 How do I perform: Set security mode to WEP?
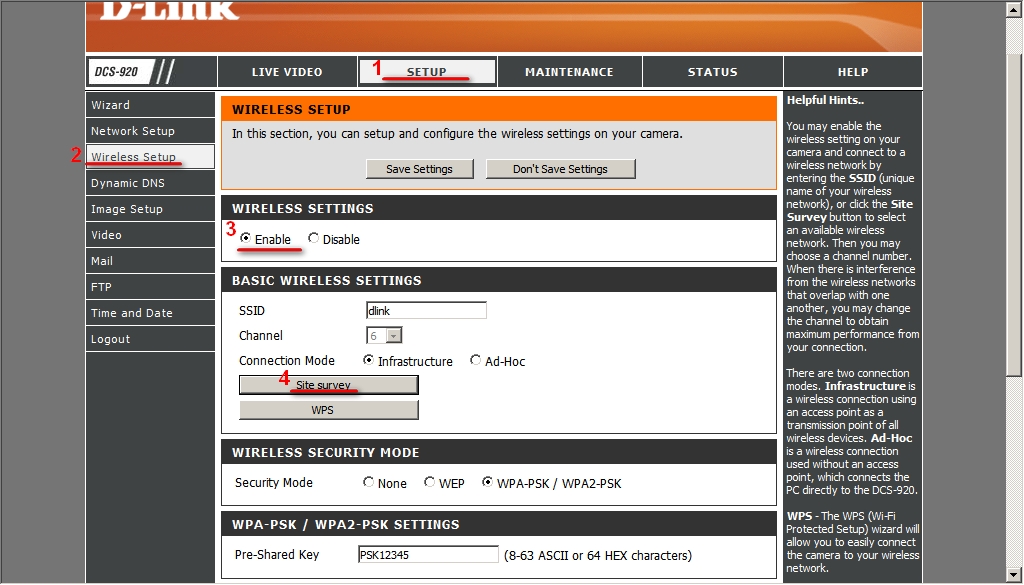point(429,483)
